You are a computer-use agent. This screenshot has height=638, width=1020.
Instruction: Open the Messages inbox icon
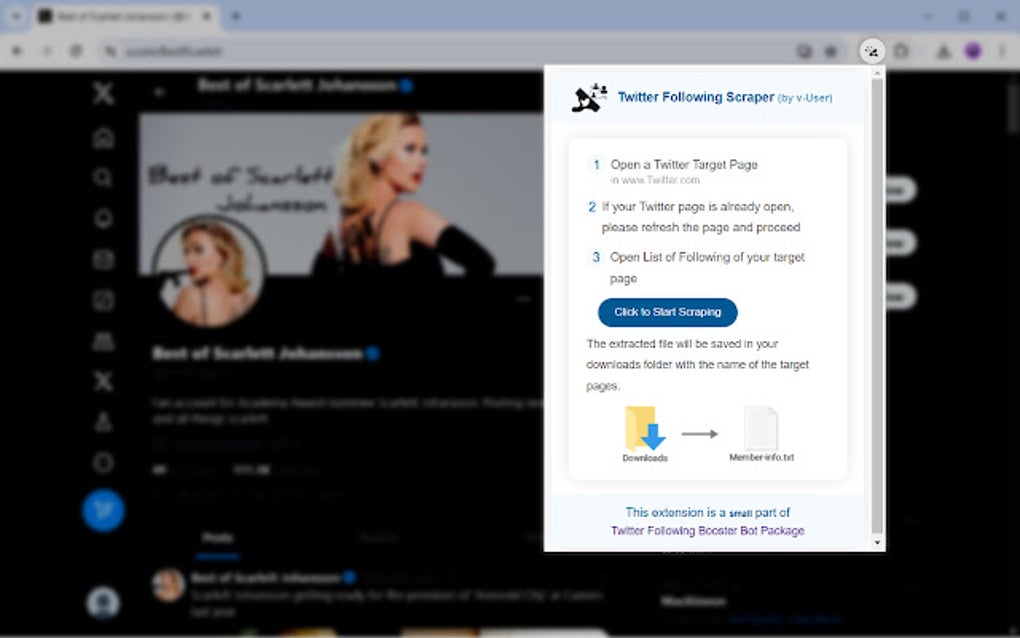tap(103, 258)
